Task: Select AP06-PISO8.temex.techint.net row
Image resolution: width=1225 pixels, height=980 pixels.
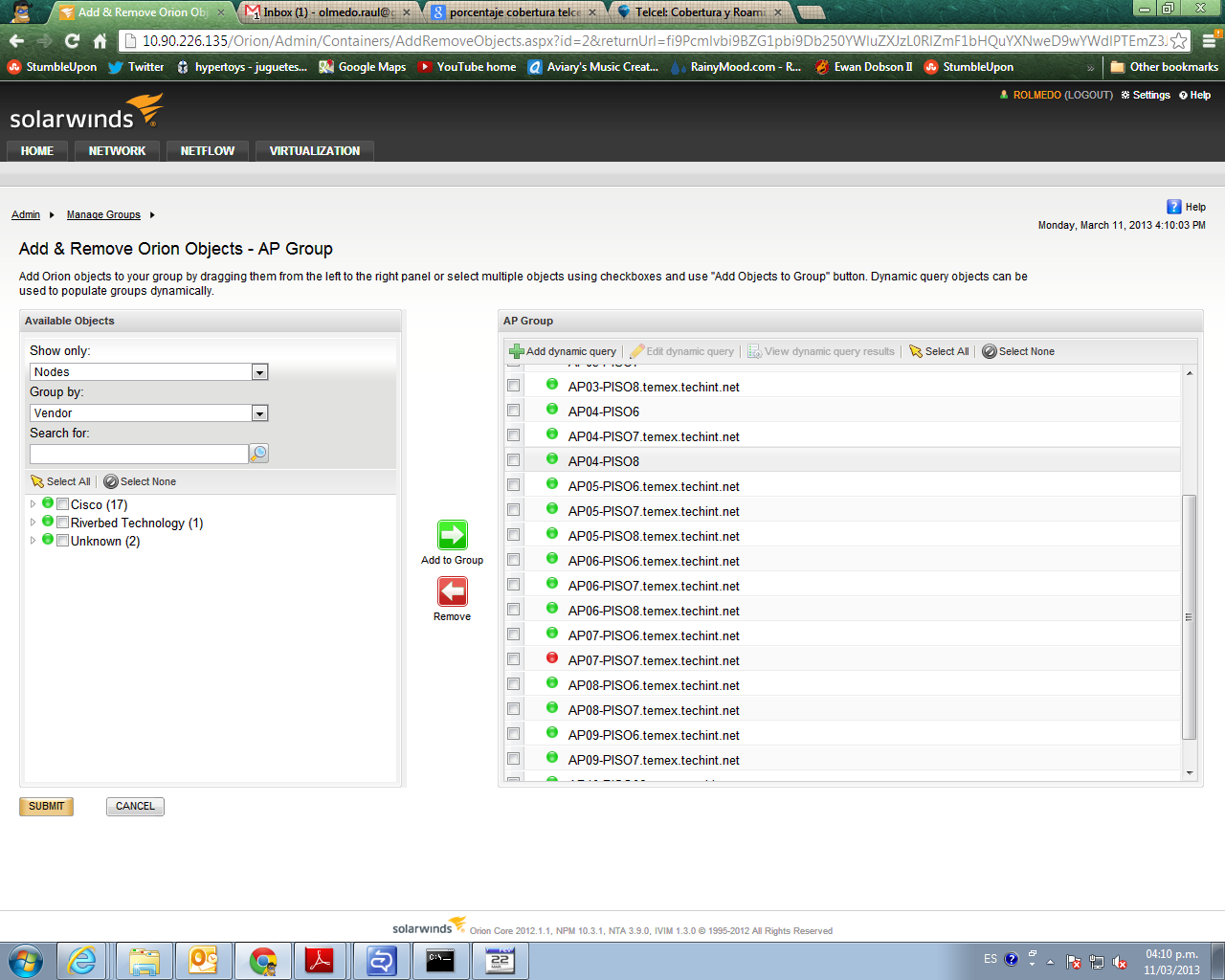Action: 842,611
